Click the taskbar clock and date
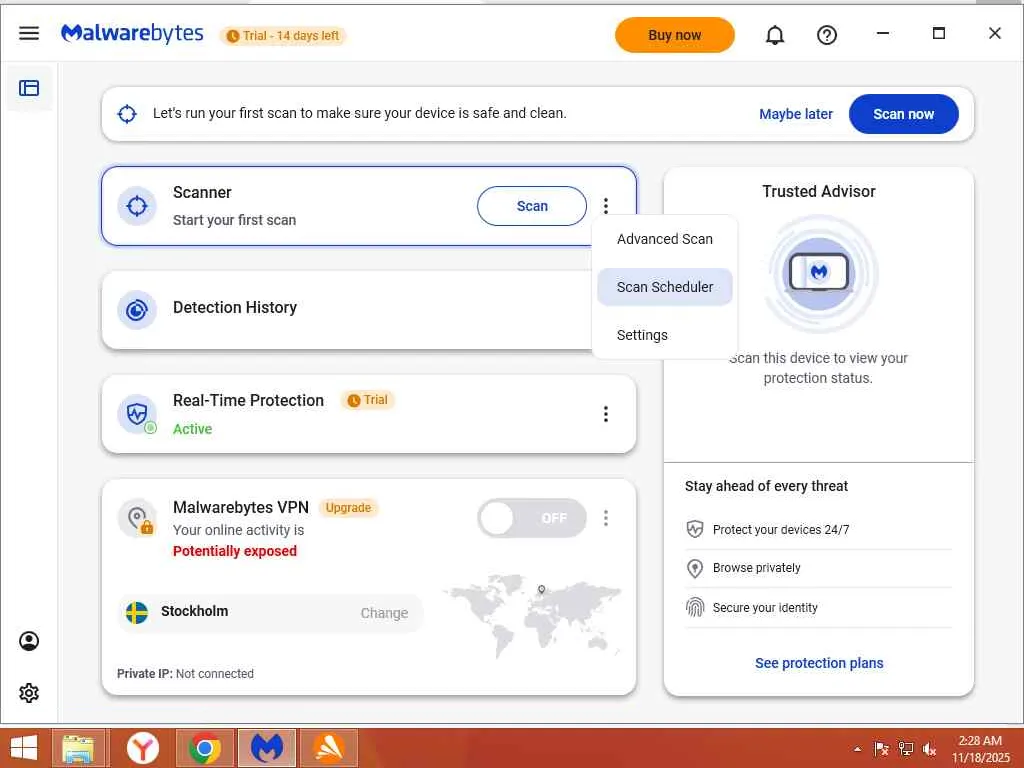The image size is (1024, 768). click(980, 749)
